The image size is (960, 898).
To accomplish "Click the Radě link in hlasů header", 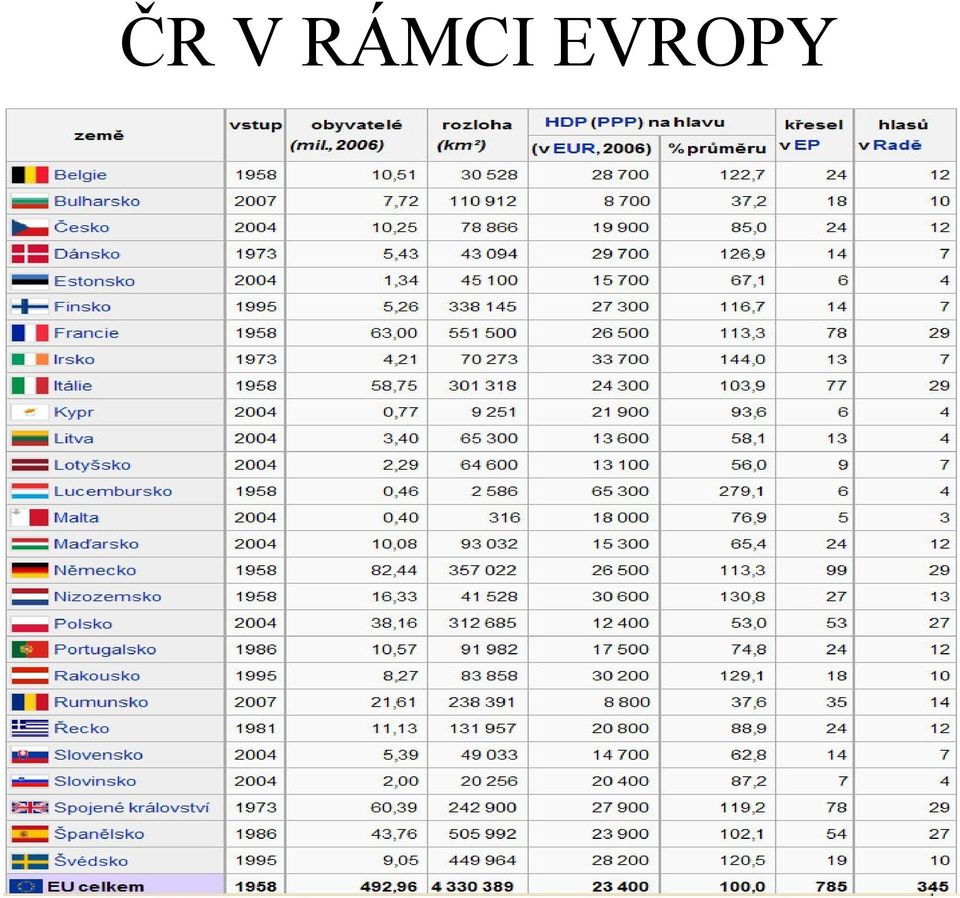I will coord(897,146).
